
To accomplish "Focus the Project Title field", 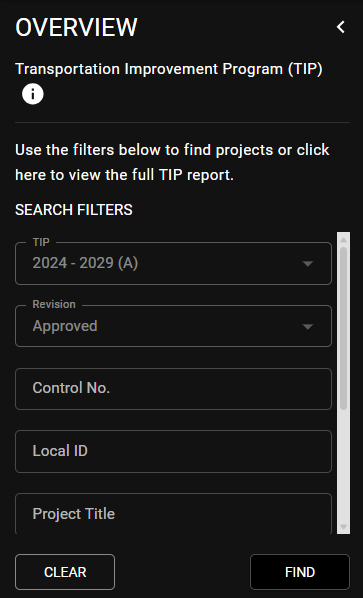I will point(173,514).
